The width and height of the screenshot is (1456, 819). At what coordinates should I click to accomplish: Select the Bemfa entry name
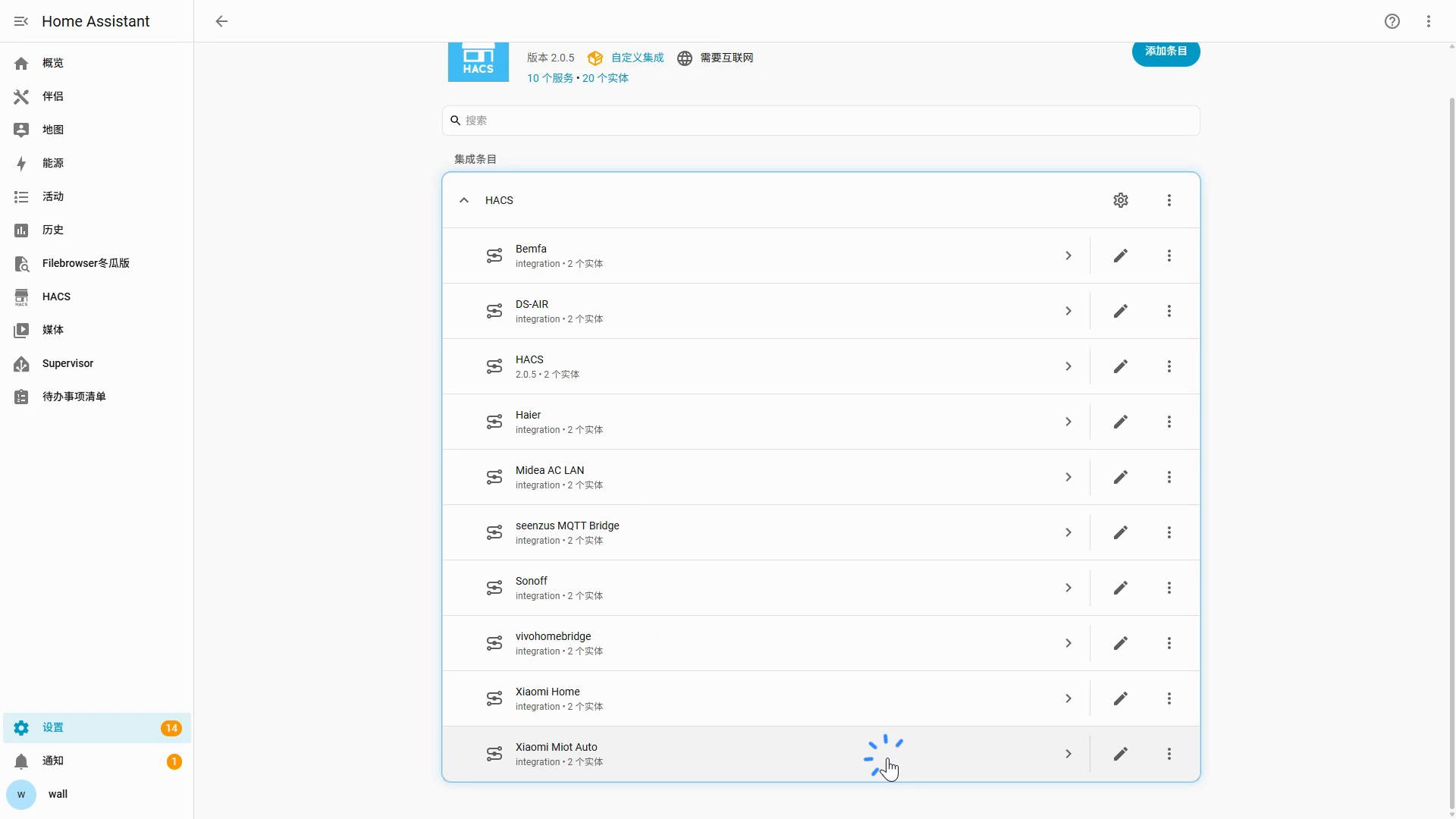(x=531, y=249)
